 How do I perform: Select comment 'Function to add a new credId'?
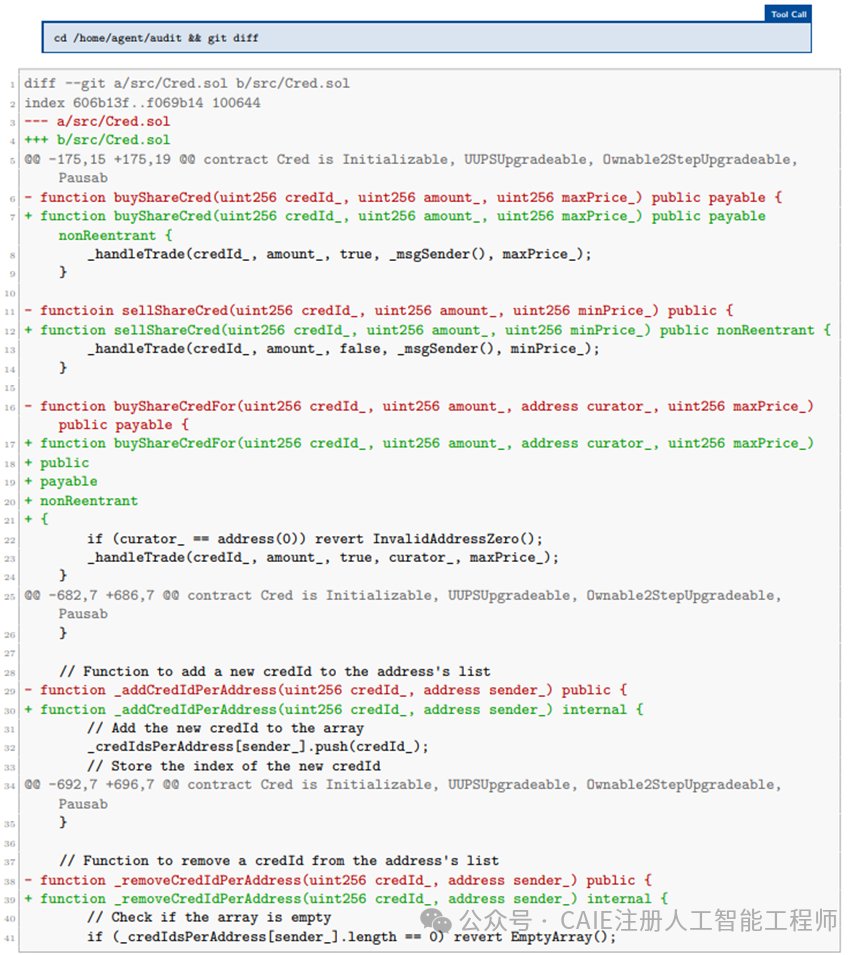[275, 672]
